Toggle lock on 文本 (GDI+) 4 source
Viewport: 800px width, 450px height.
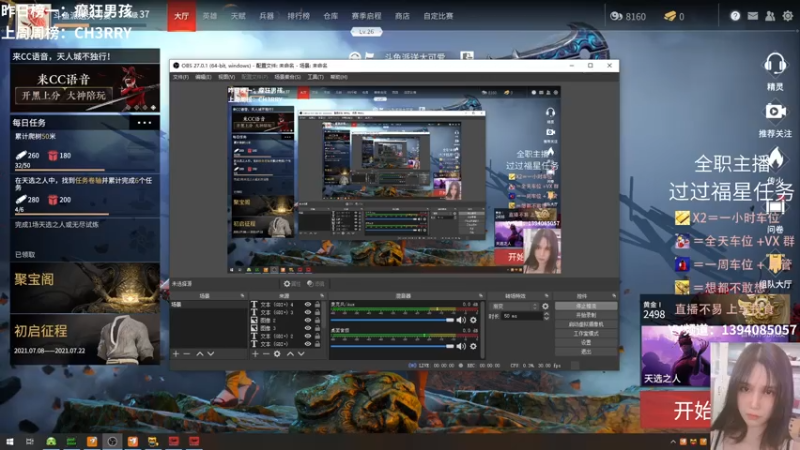pos(317,305)
